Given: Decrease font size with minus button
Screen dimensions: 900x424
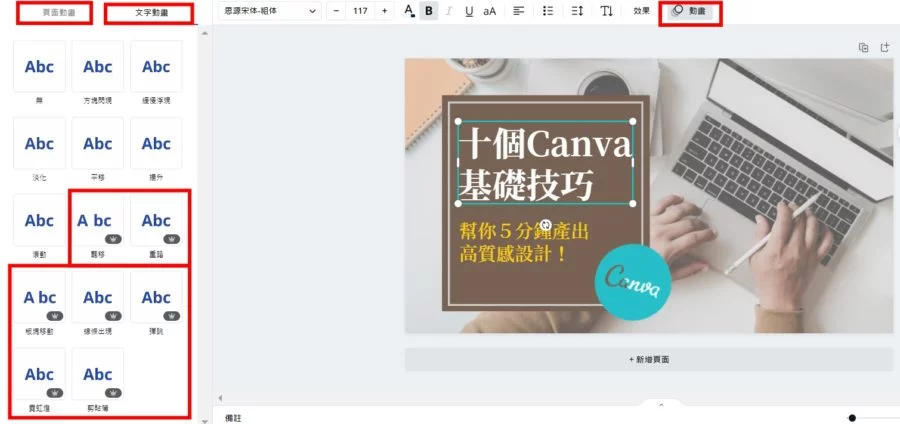Looking at the screenshot, I should (x=336, y=11).
